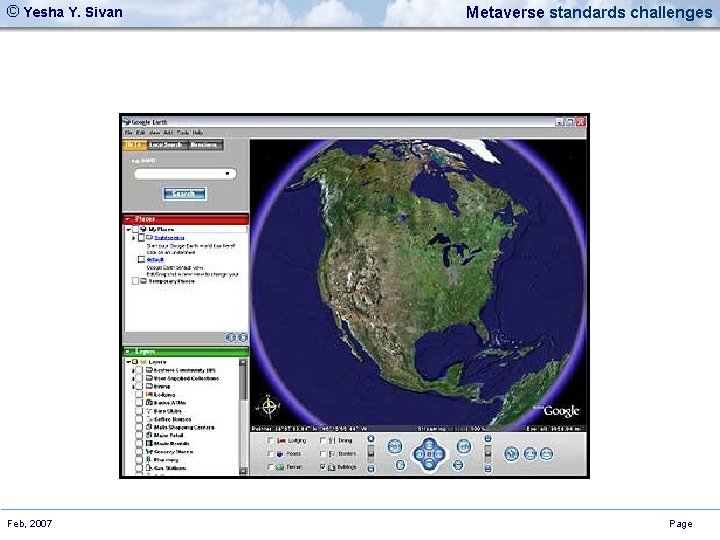Image resolution: width=720 pixels, height=540 pixels.
Task: Uncheck the Buildings checkbox in the bottom panel
Action: (x=323, y=467)
